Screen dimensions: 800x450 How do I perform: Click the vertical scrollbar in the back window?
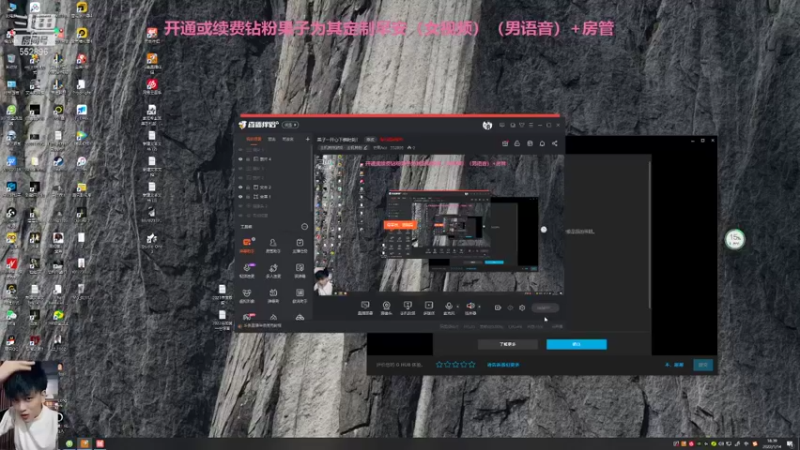coord(650,235)
